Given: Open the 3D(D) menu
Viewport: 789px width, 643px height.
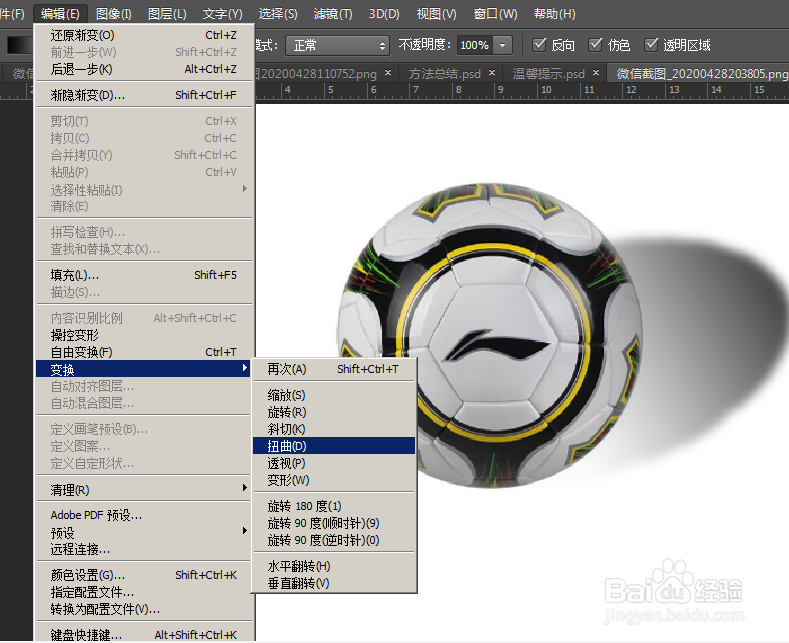Looking at the screenshot, I should pyautogui.click(x=384, y=14).
